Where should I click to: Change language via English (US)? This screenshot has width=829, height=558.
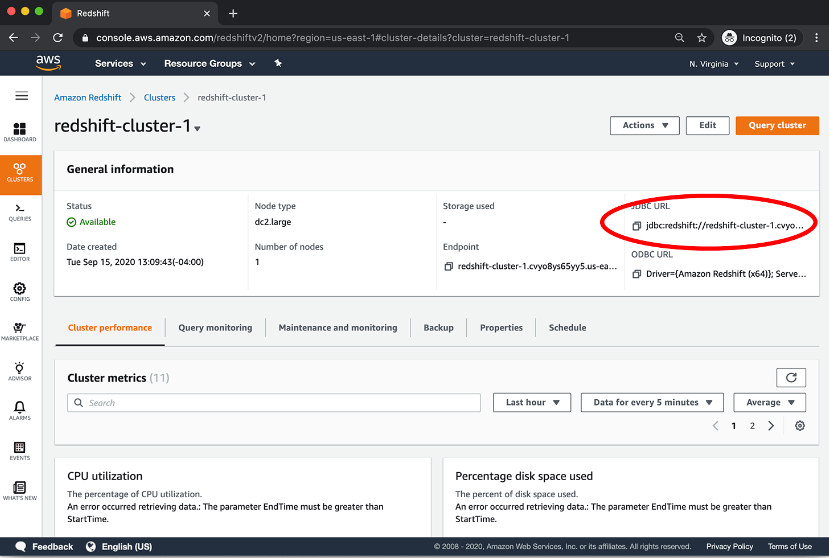(119, 546)
